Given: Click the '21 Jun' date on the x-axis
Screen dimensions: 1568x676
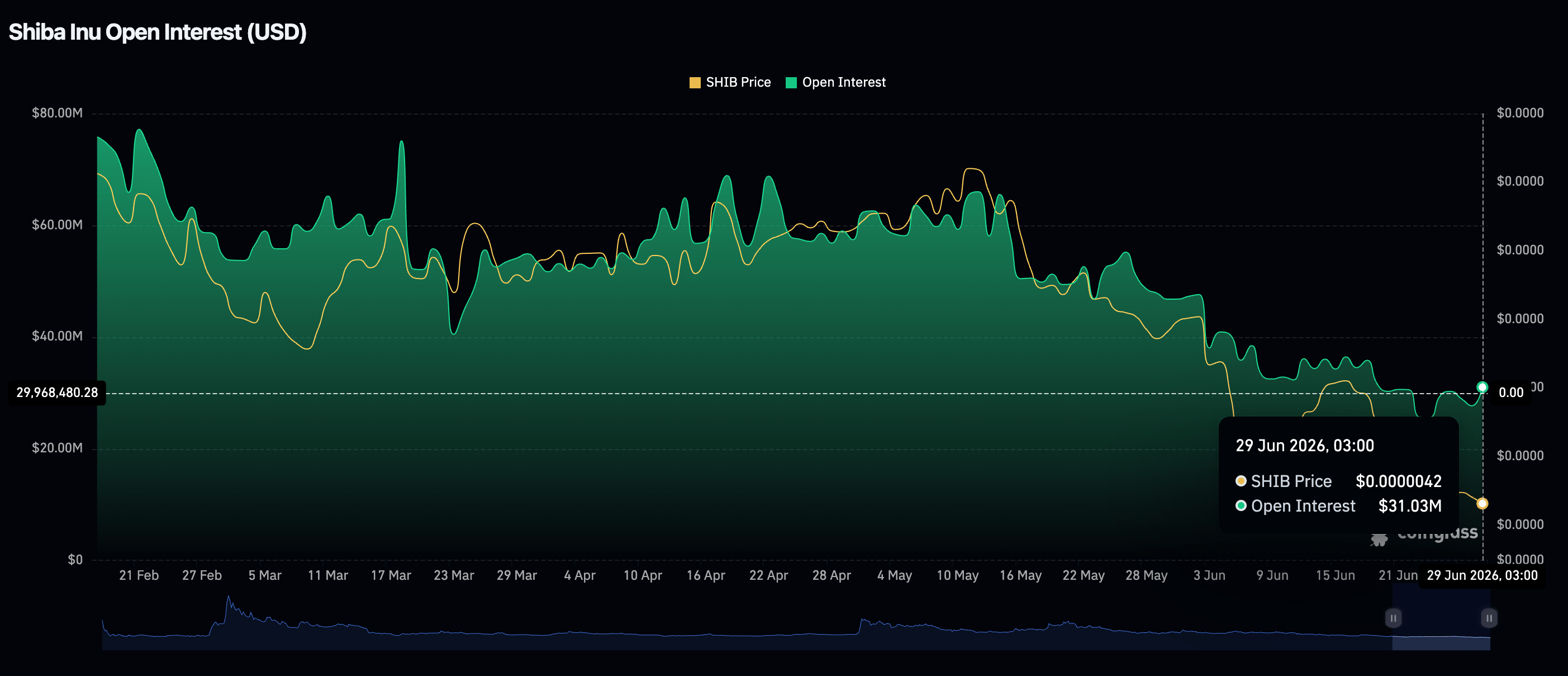Looking at the screenshot, I should click(1398, 575).
